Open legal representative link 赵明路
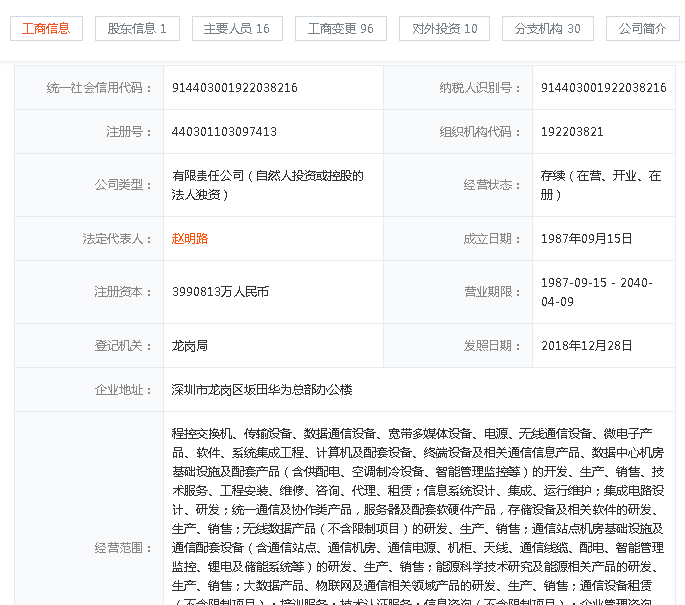Image resolution: width=685 pixels, height=605 pixels. coord(190,239)
